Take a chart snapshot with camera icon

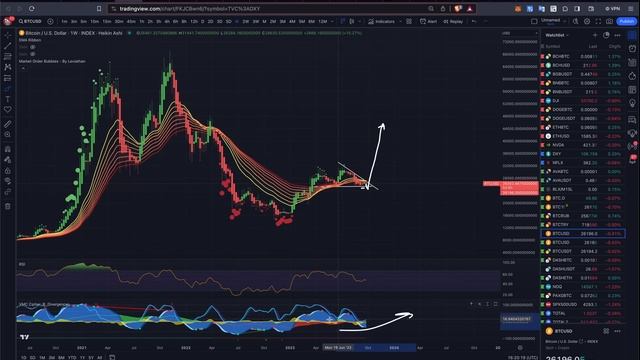[609, 21]
